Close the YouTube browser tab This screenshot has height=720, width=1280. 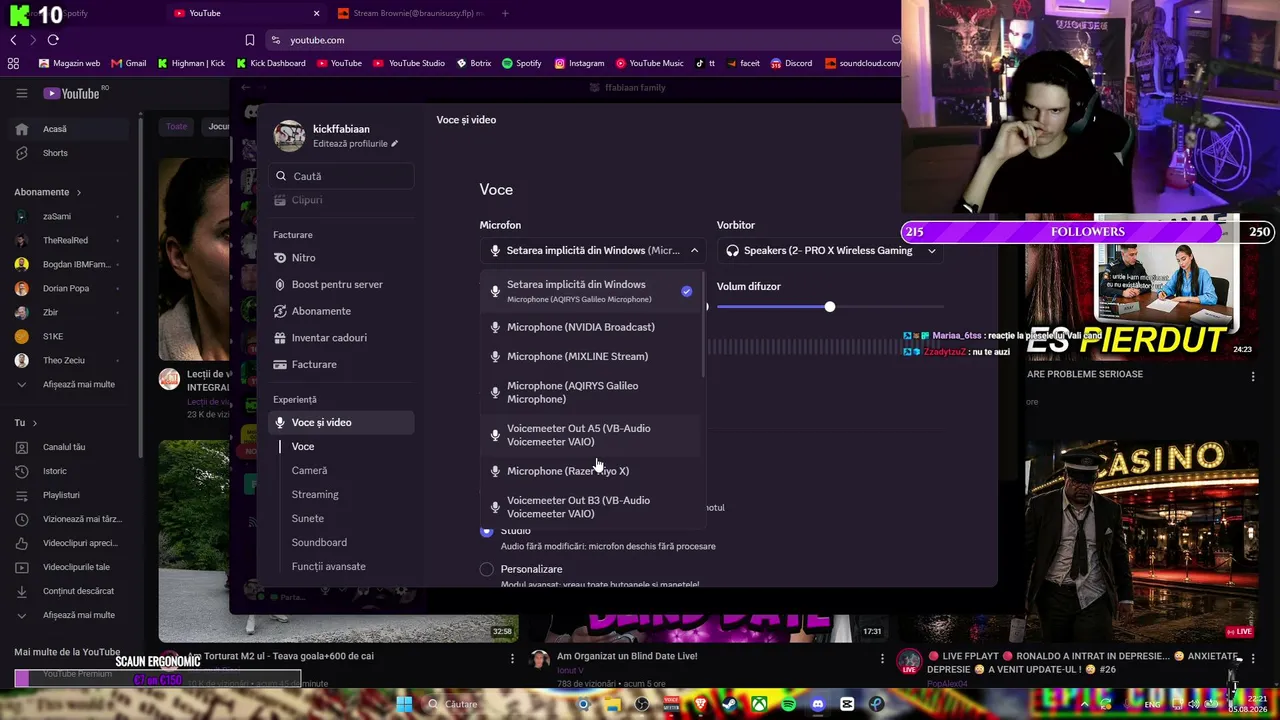pyautogui.click(x=317, y=13)
